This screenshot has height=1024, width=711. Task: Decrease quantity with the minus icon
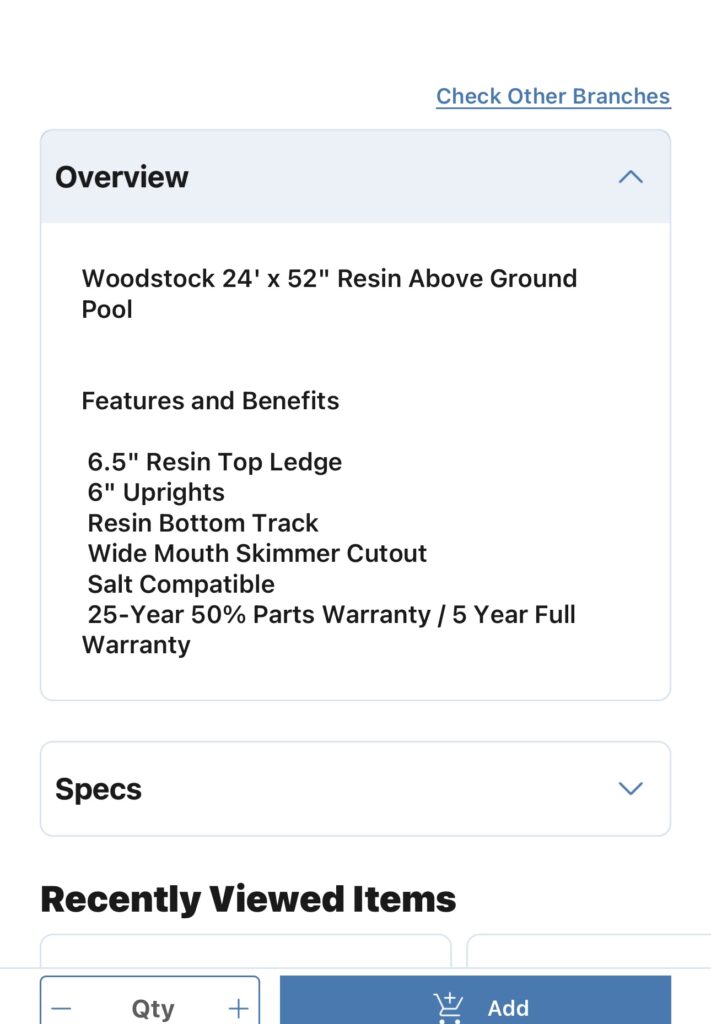(61, 1008)
